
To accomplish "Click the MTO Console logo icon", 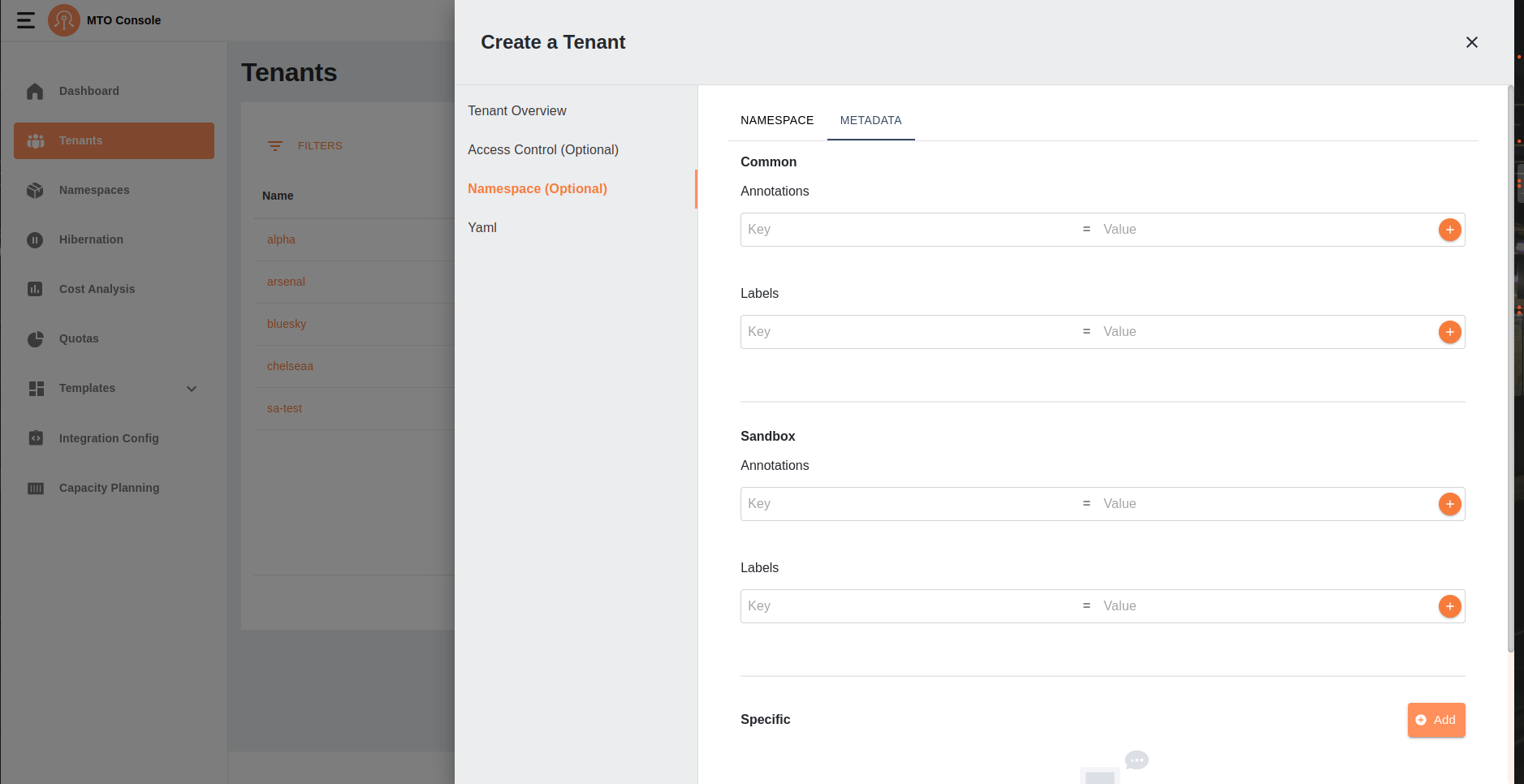I will coord(63,20).
